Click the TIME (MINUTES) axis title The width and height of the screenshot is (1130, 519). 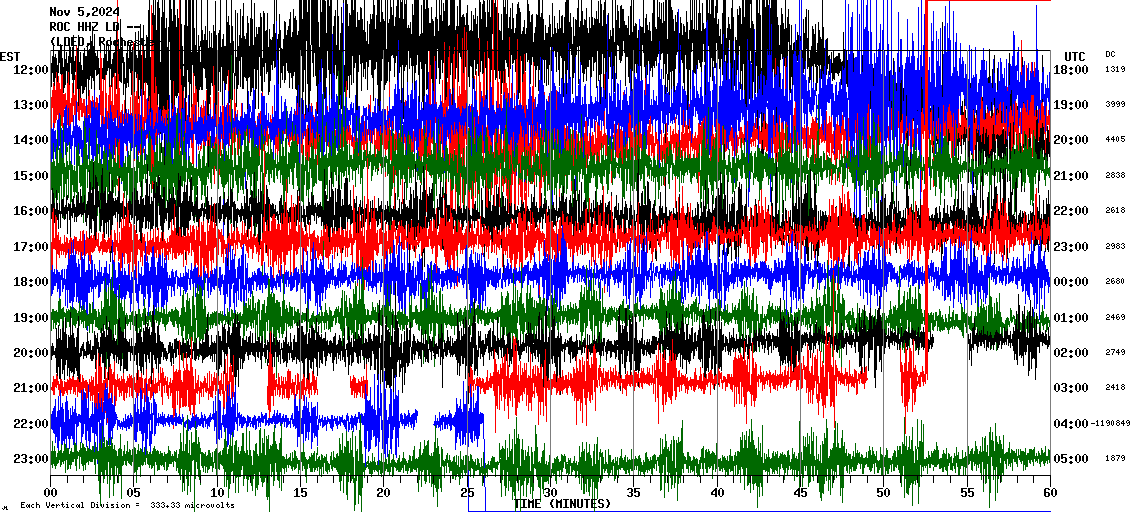(562, 504)
